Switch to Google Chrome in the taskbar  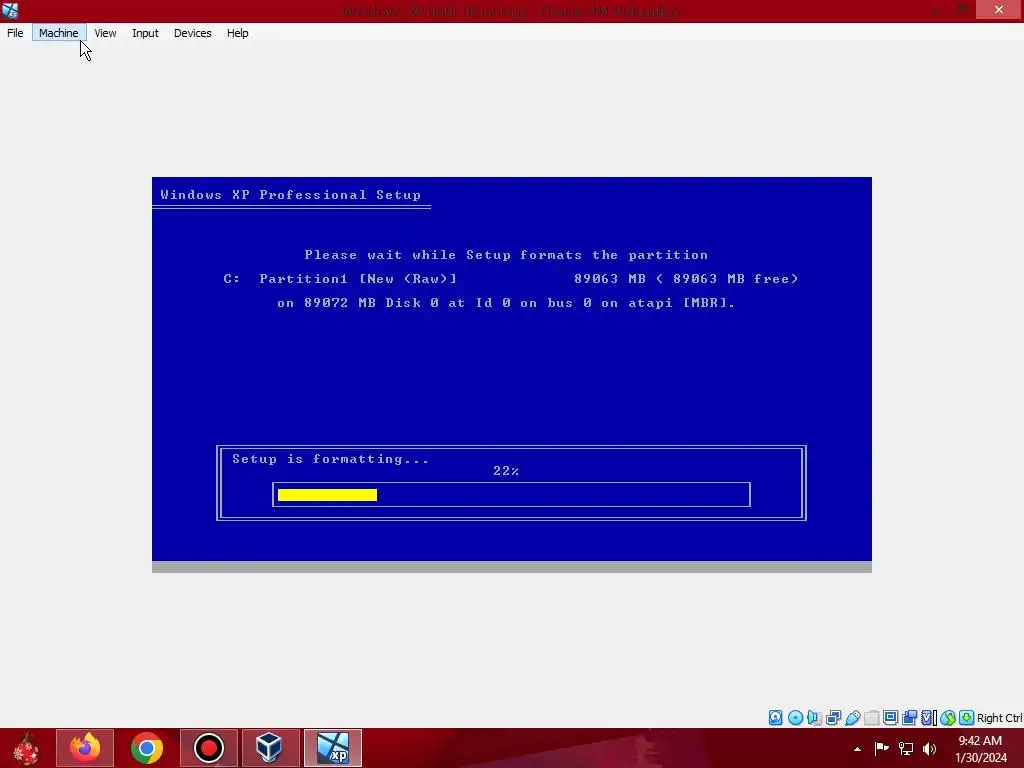tap(147, 748)
